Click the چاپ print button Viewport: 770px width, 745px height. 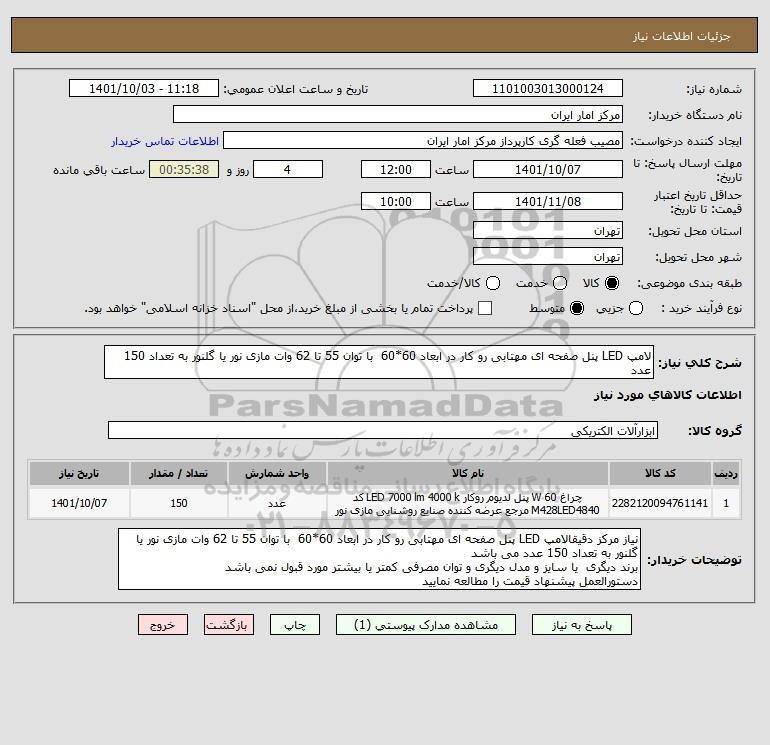pyautogui.click(x=295, y=625)
